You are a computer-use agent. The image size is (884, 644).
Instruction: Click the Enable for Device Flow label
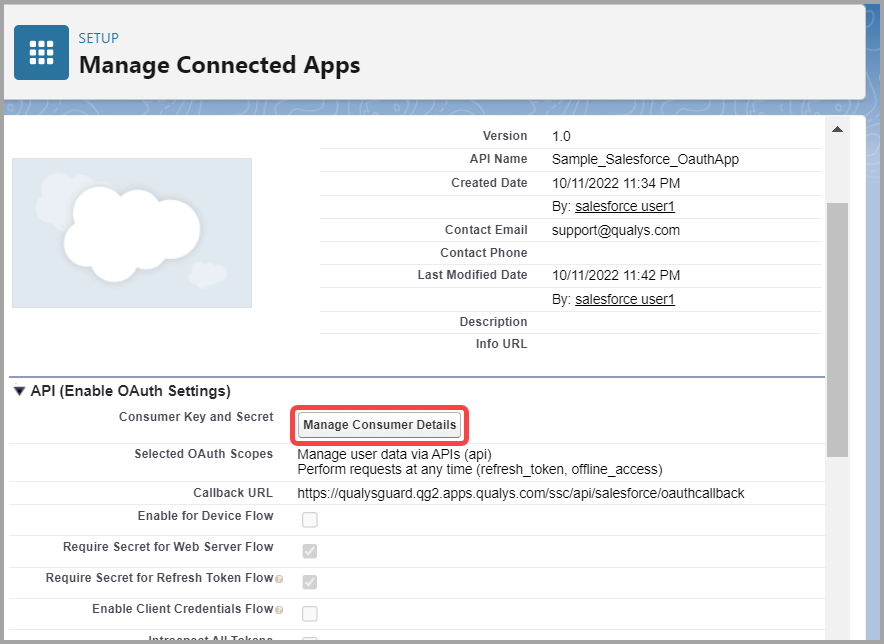(205, 516)
